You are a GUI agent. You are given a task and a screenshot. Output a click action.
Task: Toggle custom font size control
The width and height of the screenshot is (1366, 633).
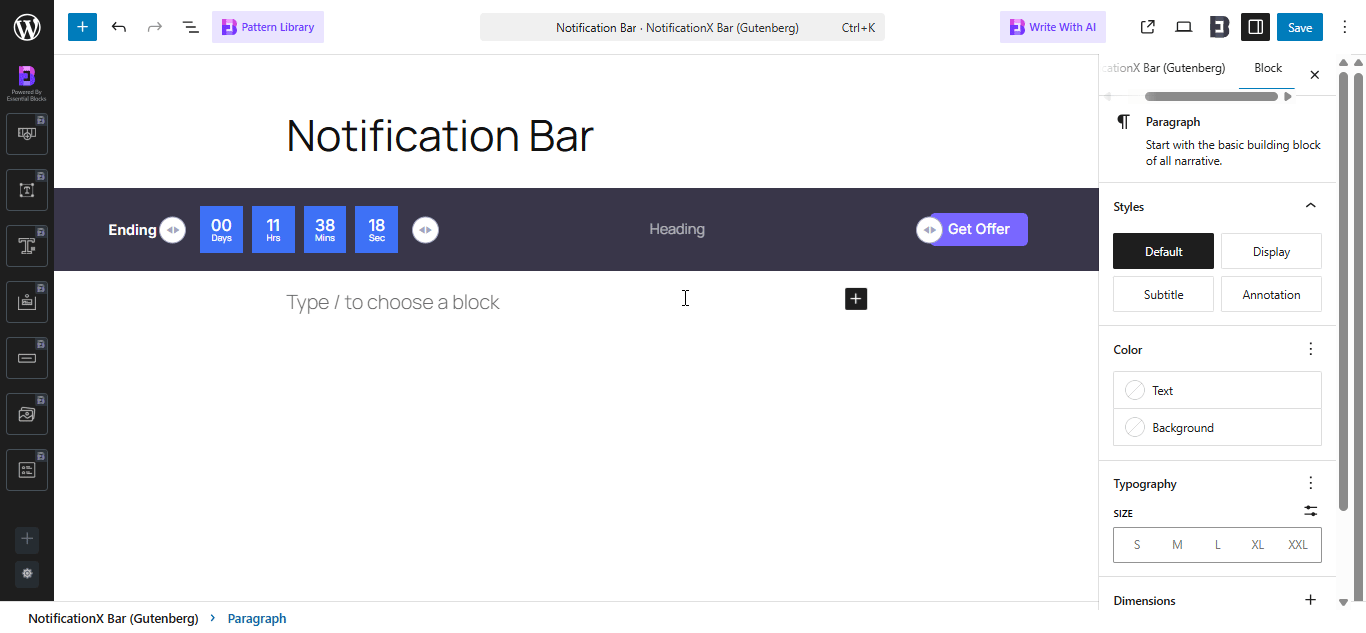click(x=1311, y=511)
